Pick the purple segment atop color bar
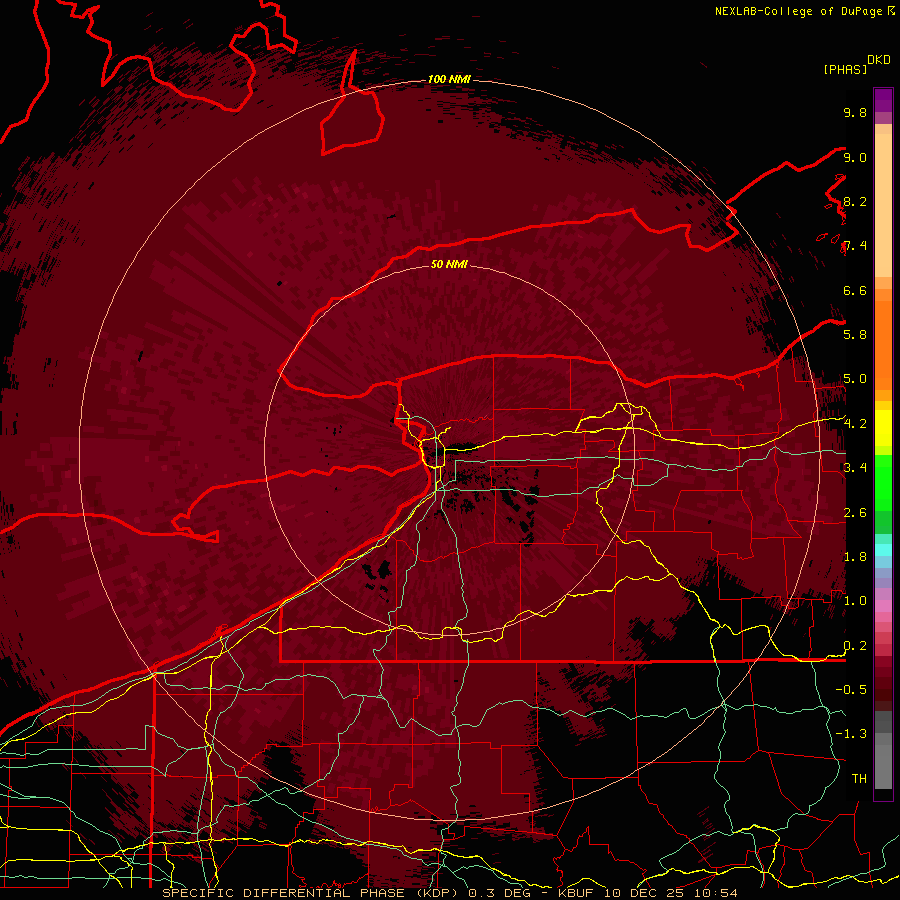Image resolution: width=900 pixels, height=900 pixels. tap(883, 100)
